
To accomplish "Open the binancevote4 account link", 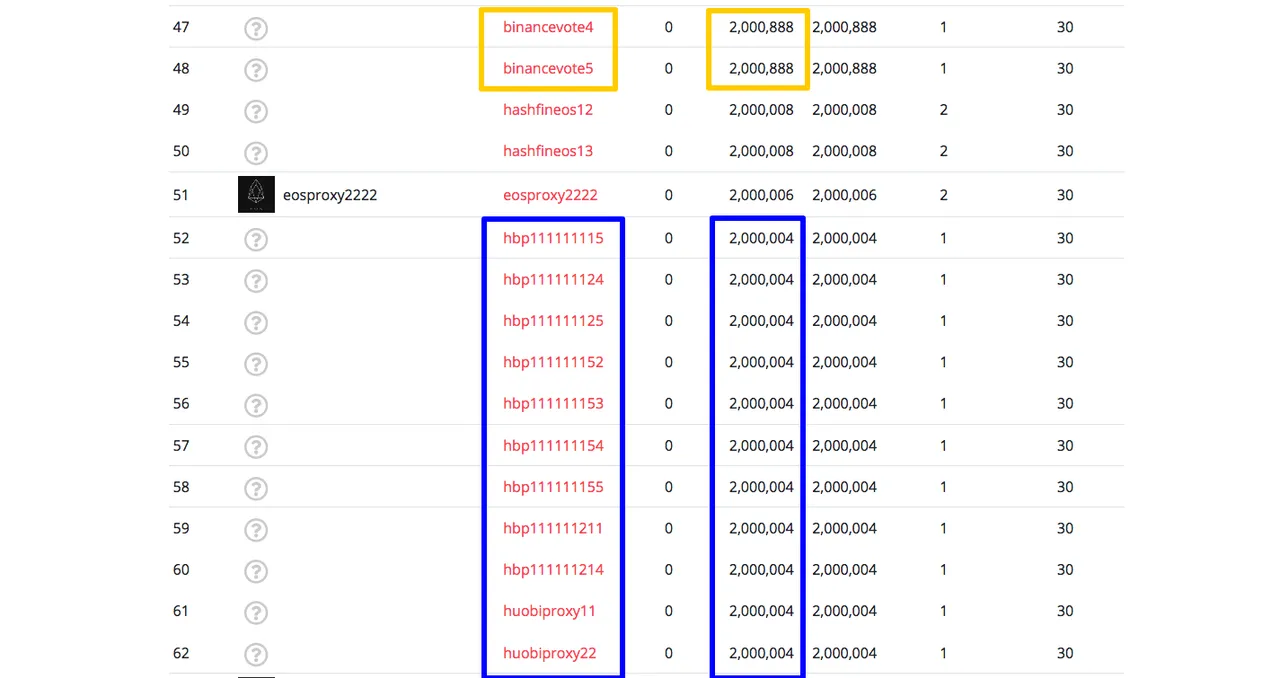I will [548, 27].
